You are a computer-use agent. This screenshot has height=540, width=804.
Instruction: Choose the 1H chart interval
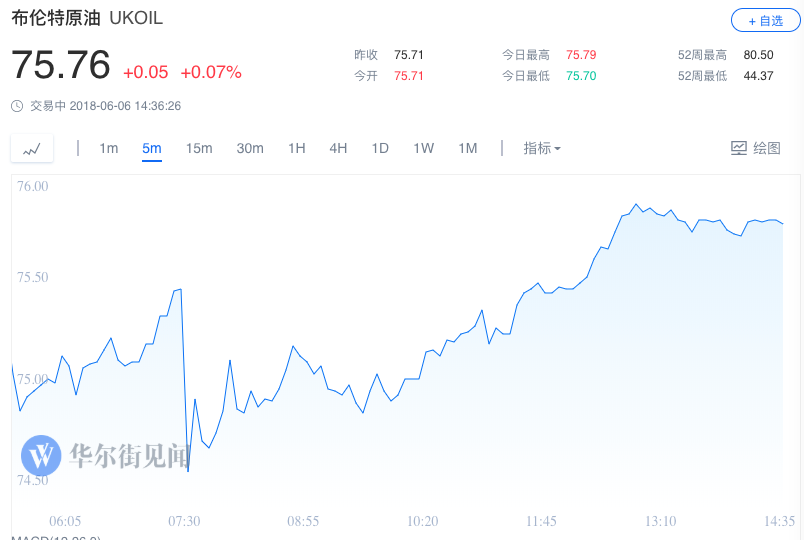pyautogui.click(x=297, y=148)
